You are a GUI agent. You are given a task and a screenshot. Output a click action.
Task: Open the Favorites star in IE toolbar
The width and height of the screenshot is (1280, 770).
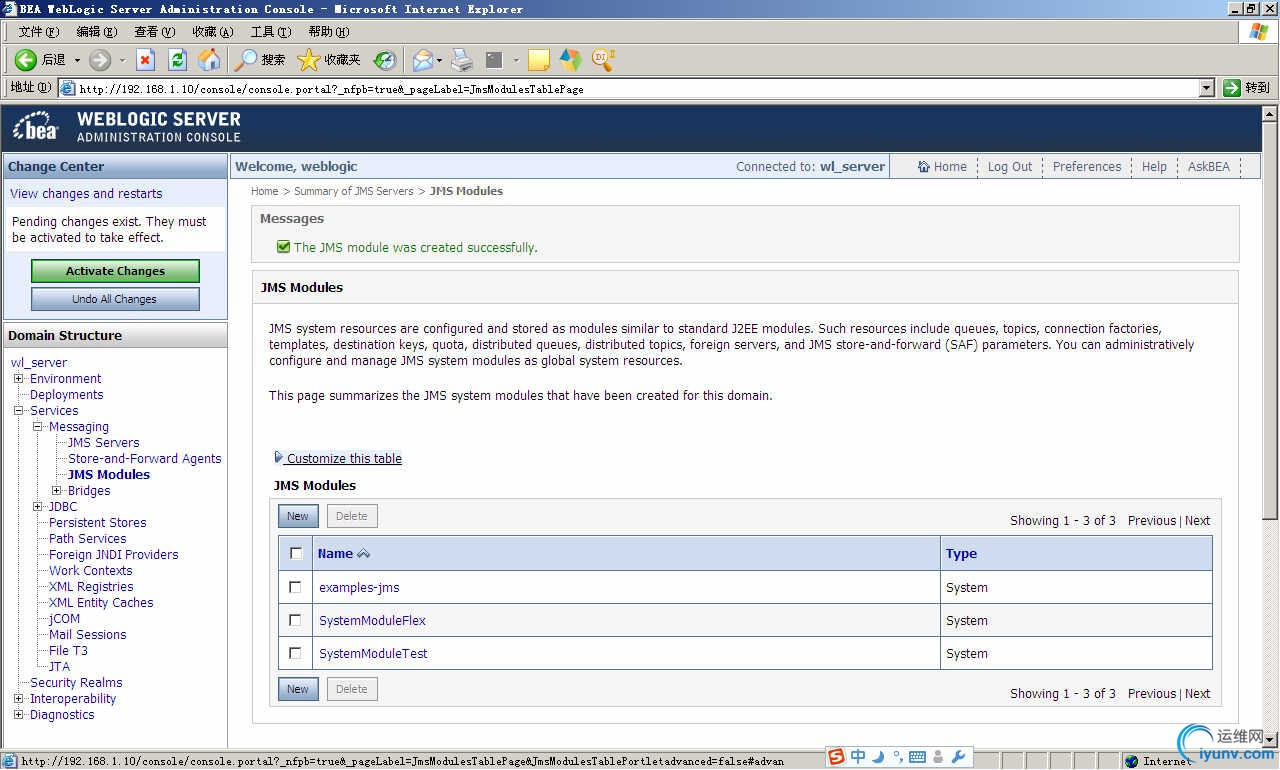pyautogui.click(x=309, y=60)
